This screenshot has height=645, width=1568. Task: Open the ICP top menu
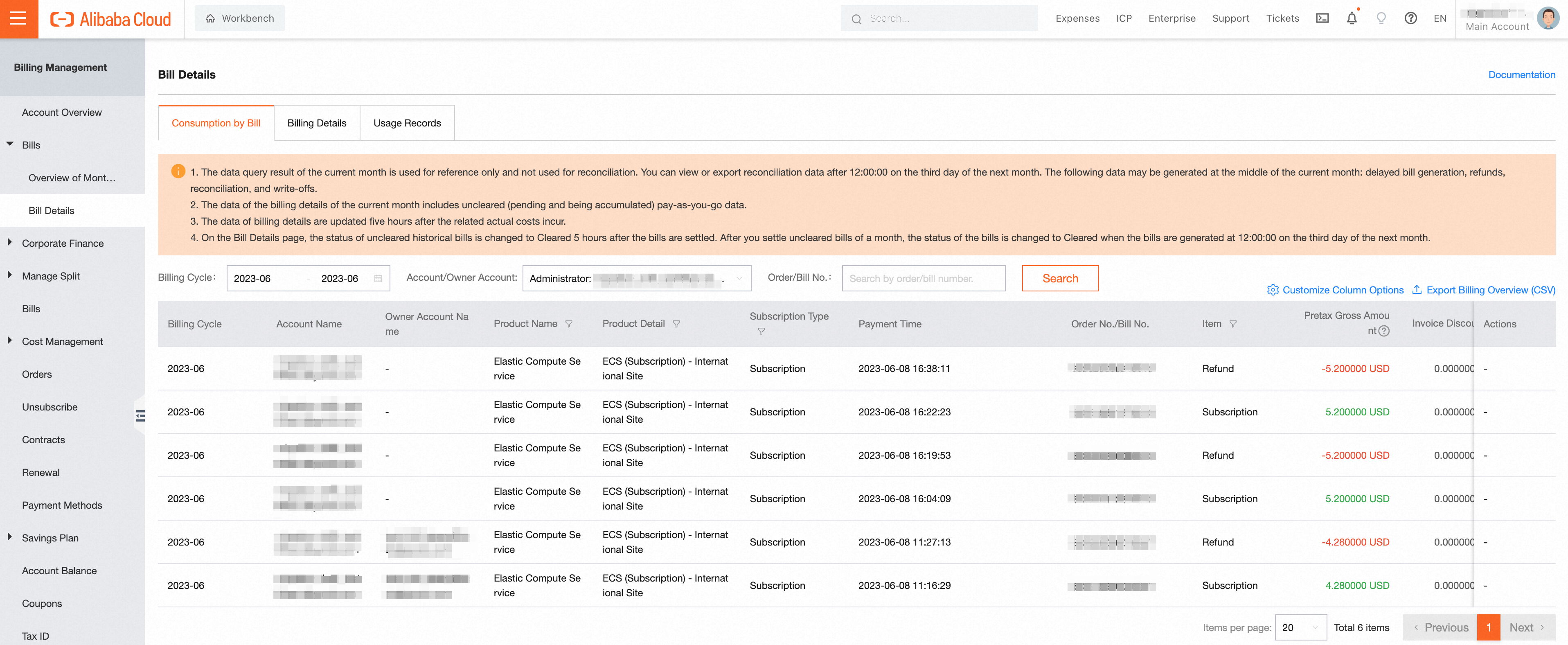click(1124, 18)
